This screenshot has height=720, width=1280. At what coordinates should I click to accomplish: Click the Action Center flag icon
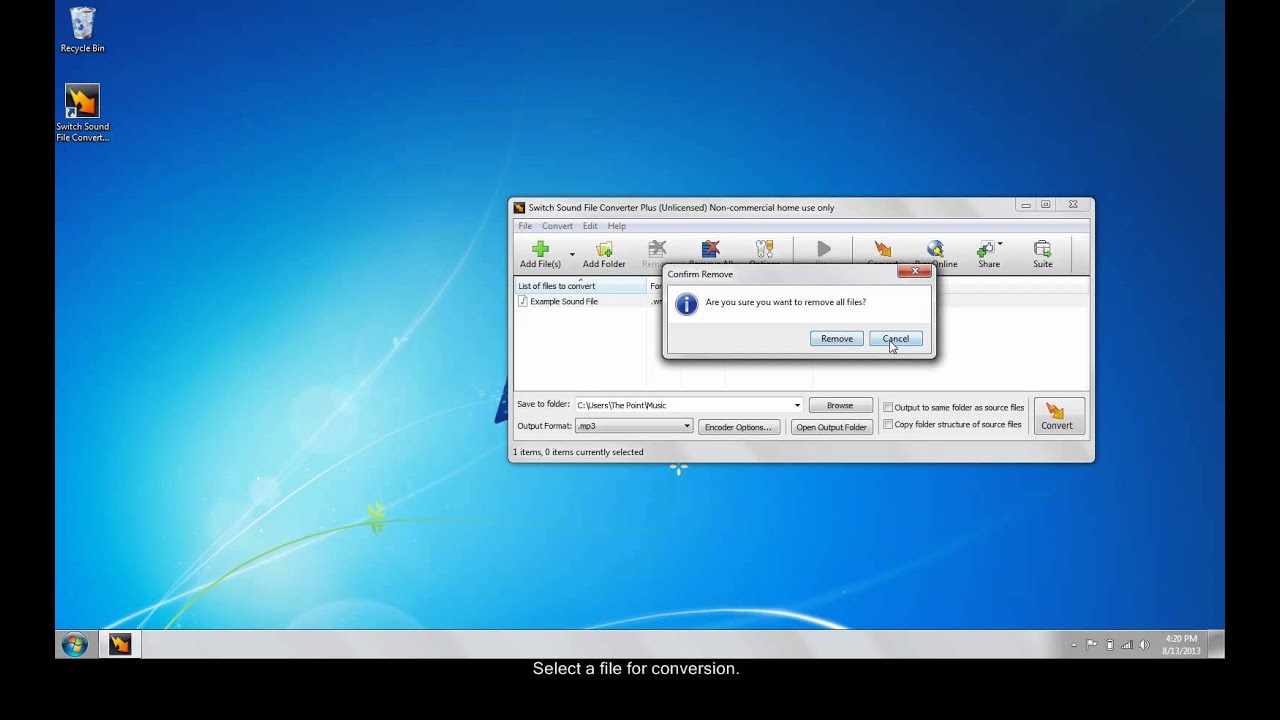point(1092,645)
